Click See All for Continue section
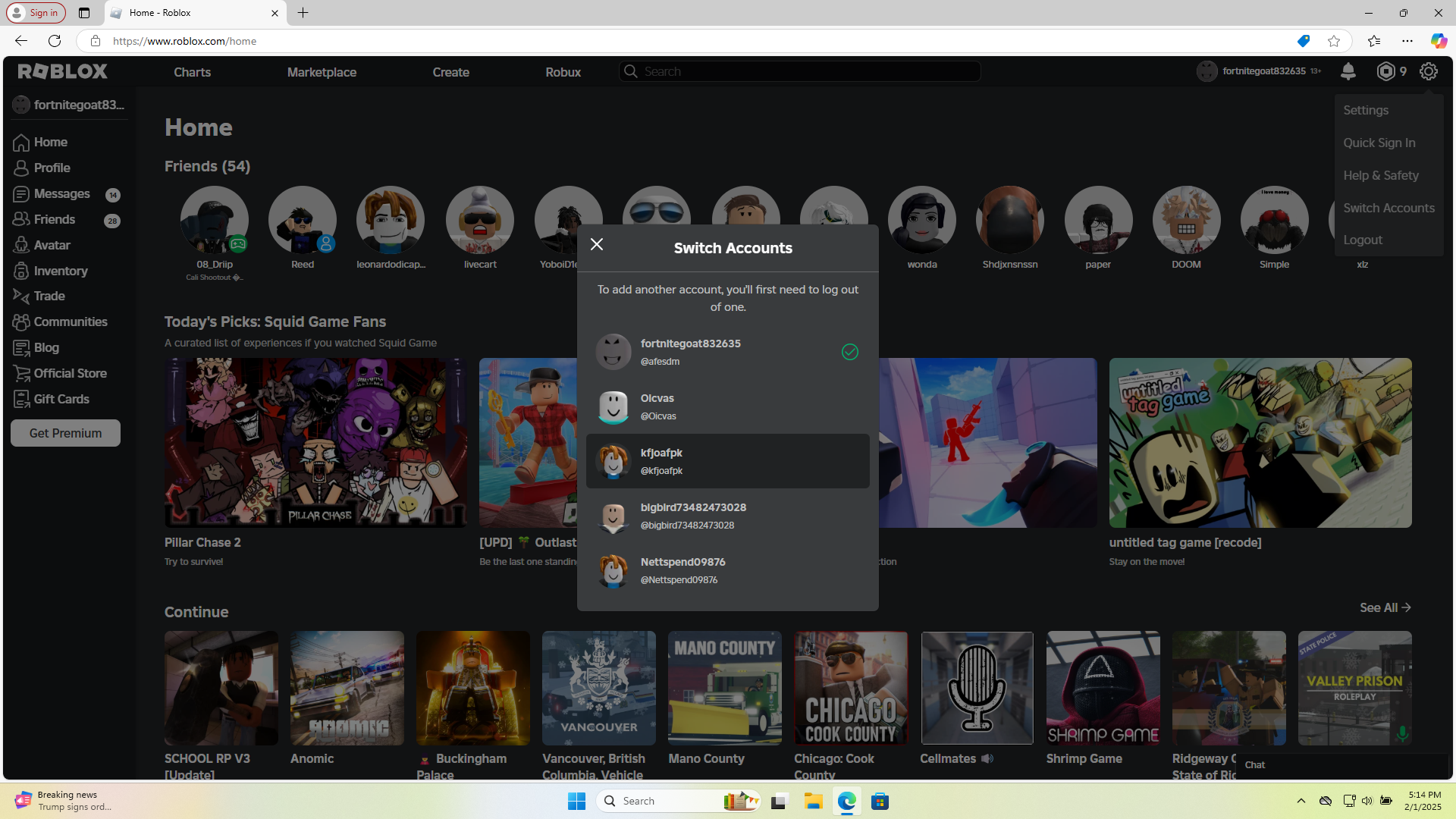The height and width of the screenshot is (819, 1456). tap(1384, 607)
